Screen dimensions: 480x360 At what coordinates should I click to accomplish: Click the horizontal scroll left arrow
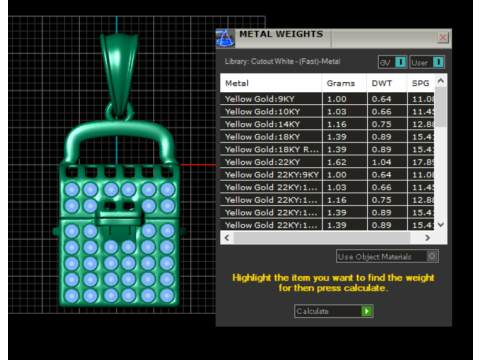pos(227,238)
